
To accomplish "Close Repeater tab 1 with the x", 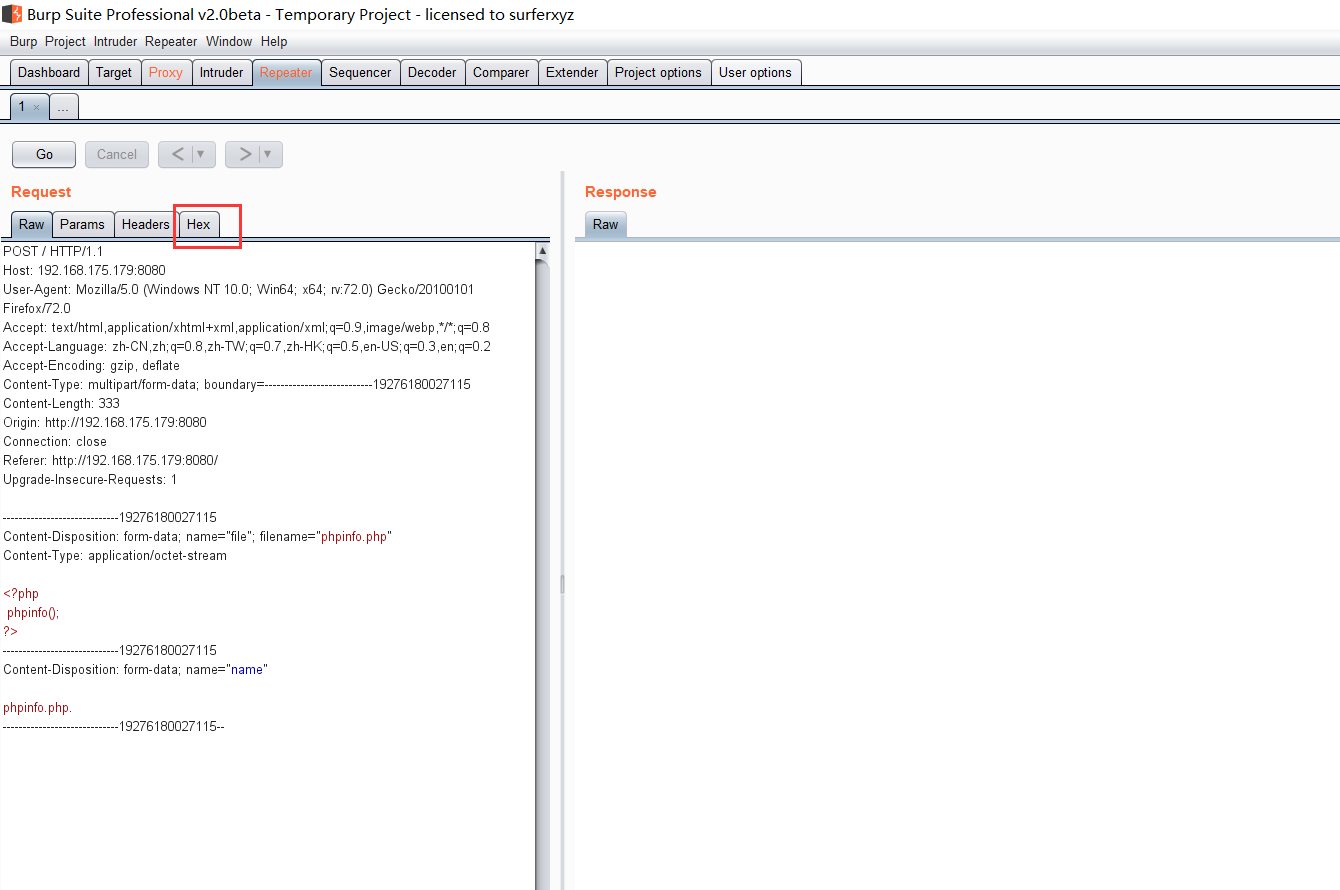I will coord(37,107).
